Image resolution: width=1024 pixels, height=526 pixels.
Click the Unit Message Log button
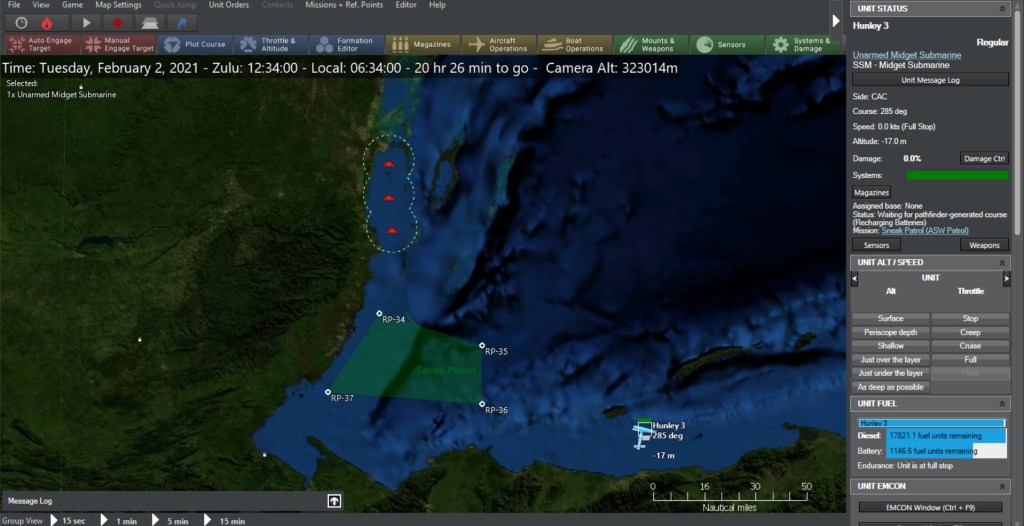[x=930, y=79]
